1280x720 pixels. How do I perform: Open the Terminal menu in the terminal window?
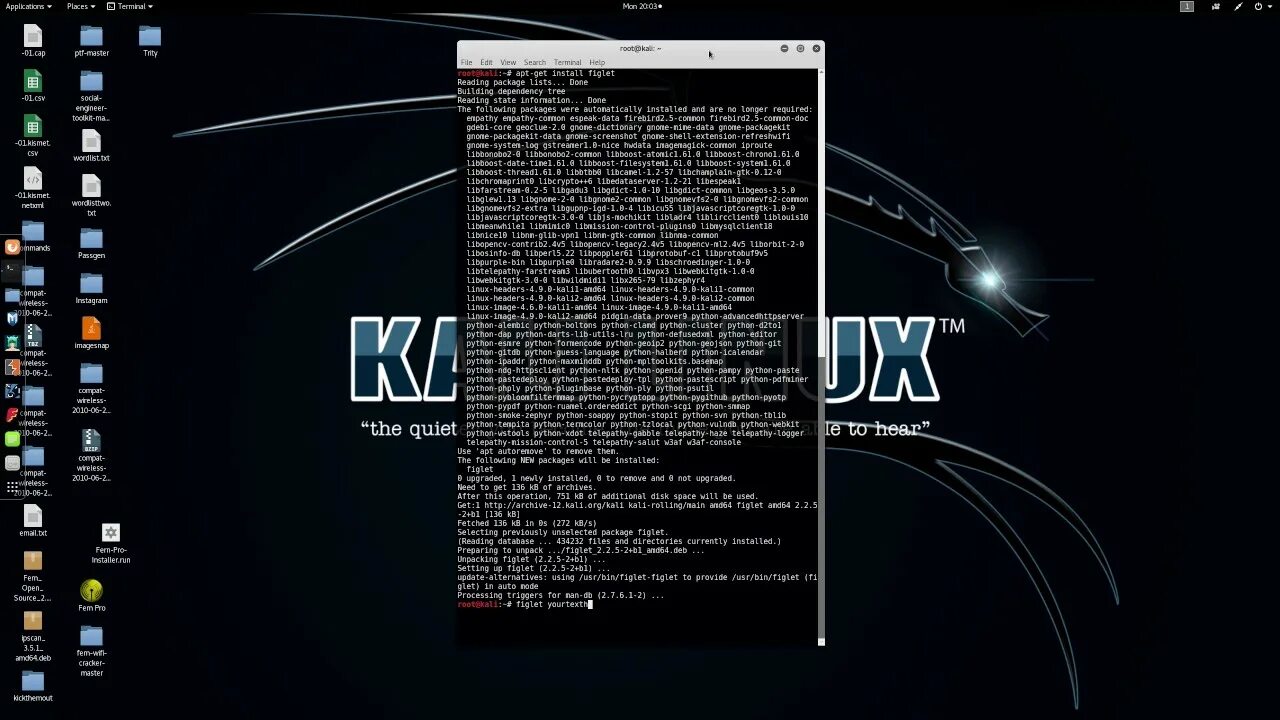tap(567, 62)
